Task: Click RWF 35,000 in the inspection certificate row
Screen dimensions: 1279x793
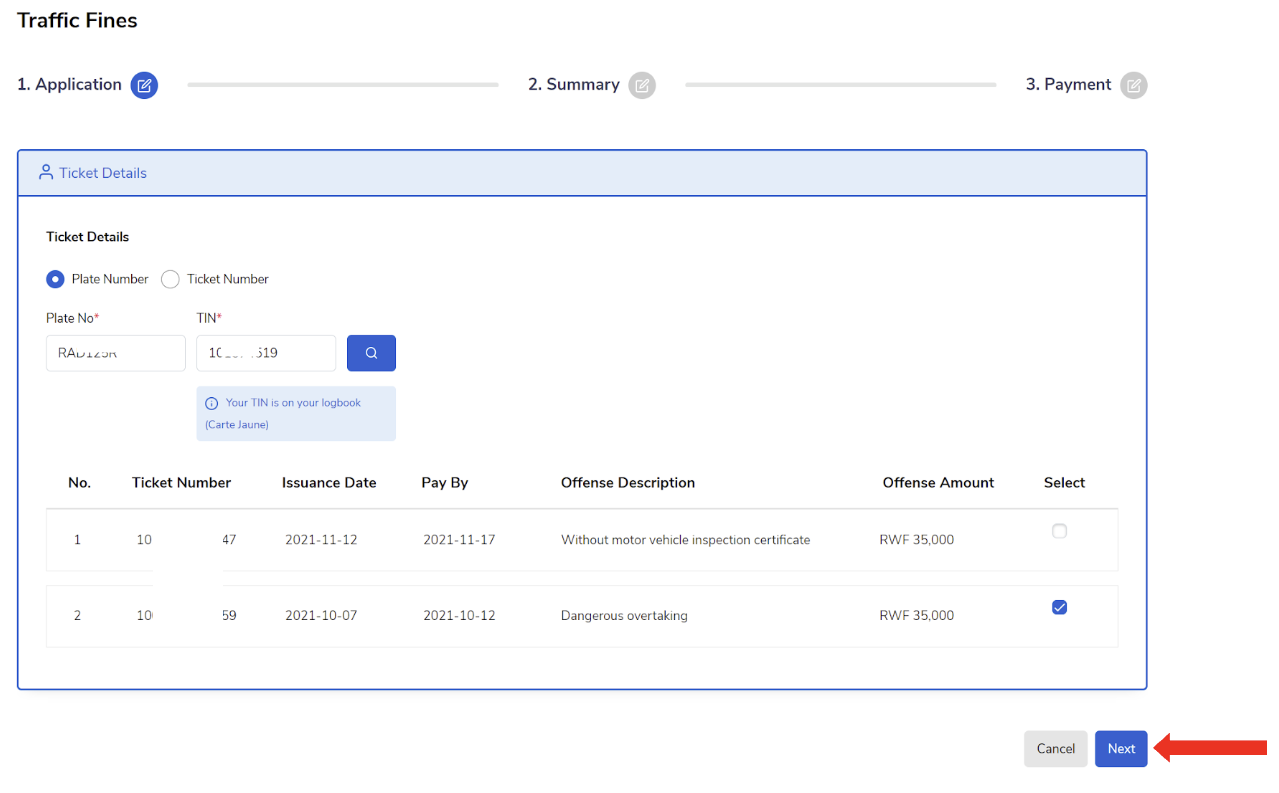Action: coord(917,540)
